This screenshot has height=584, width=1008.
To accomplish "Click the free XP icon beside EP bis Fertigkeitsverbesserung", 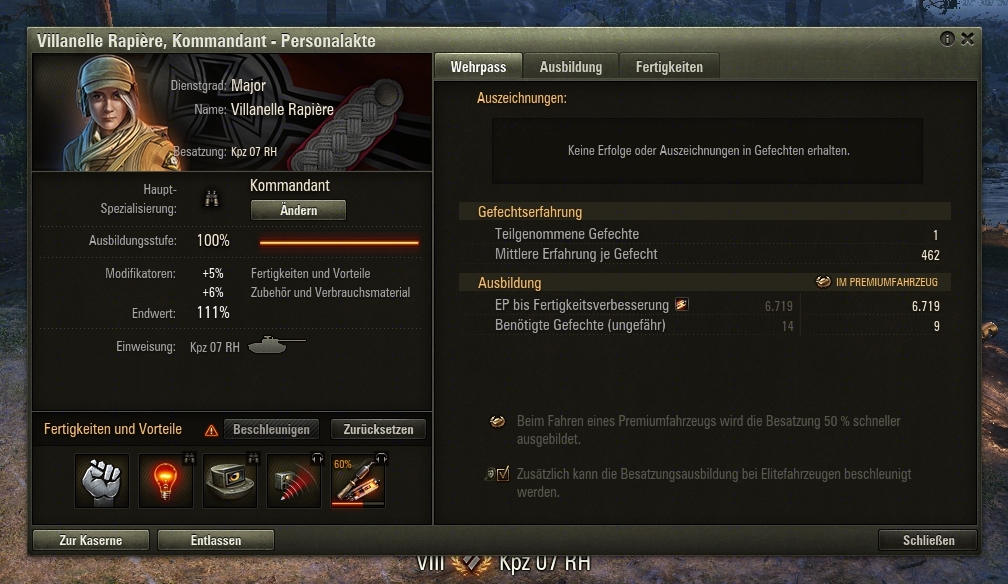I will [681, 305].
